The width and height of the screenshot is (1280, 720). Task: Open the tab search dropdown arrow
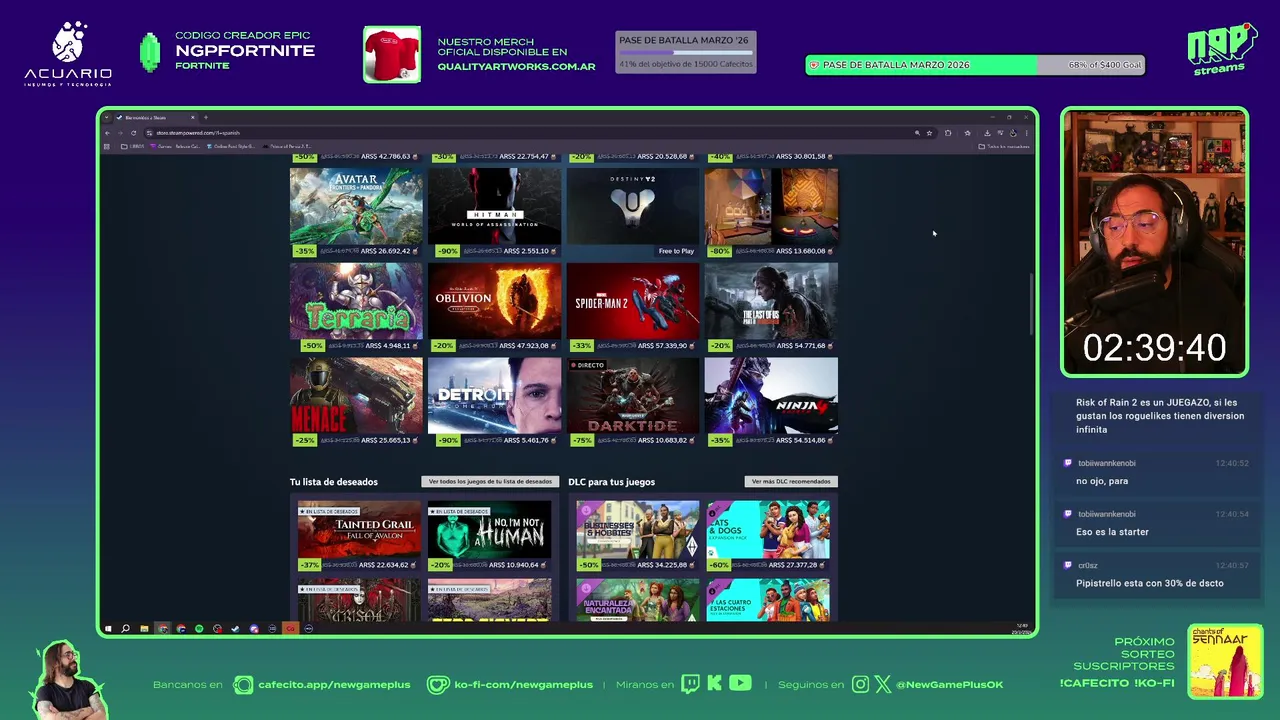coord(106,117)
